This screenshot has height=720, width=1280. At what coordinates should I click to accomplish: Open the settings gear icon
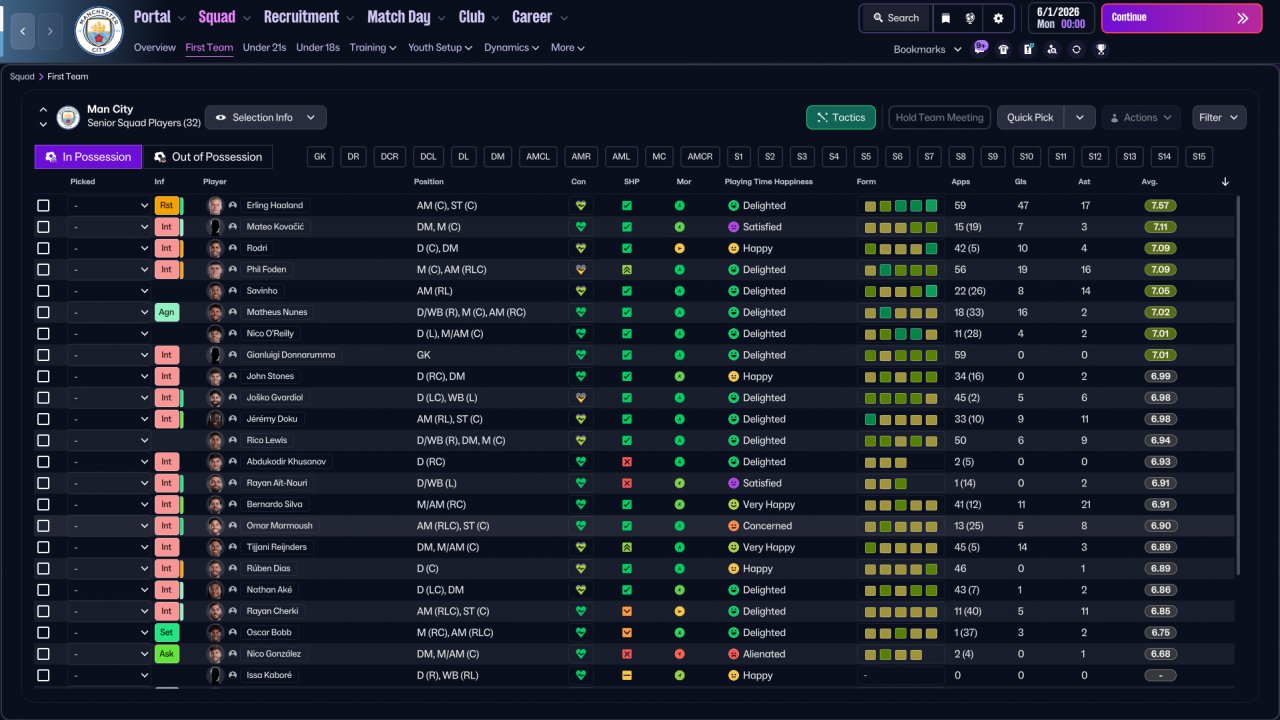tap(998, 18)
